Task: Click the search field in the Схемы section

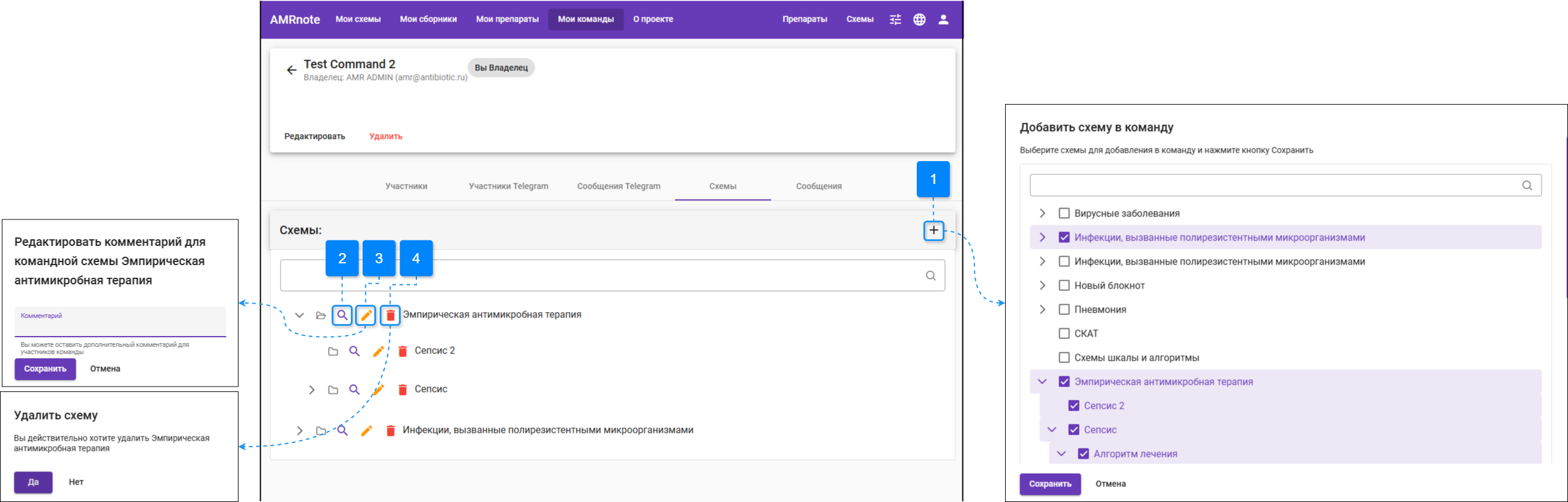Action: tap(612, 275)
